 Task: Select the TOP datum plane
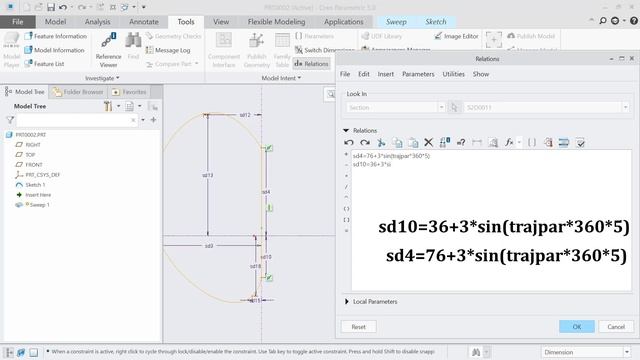coord(25,155)
